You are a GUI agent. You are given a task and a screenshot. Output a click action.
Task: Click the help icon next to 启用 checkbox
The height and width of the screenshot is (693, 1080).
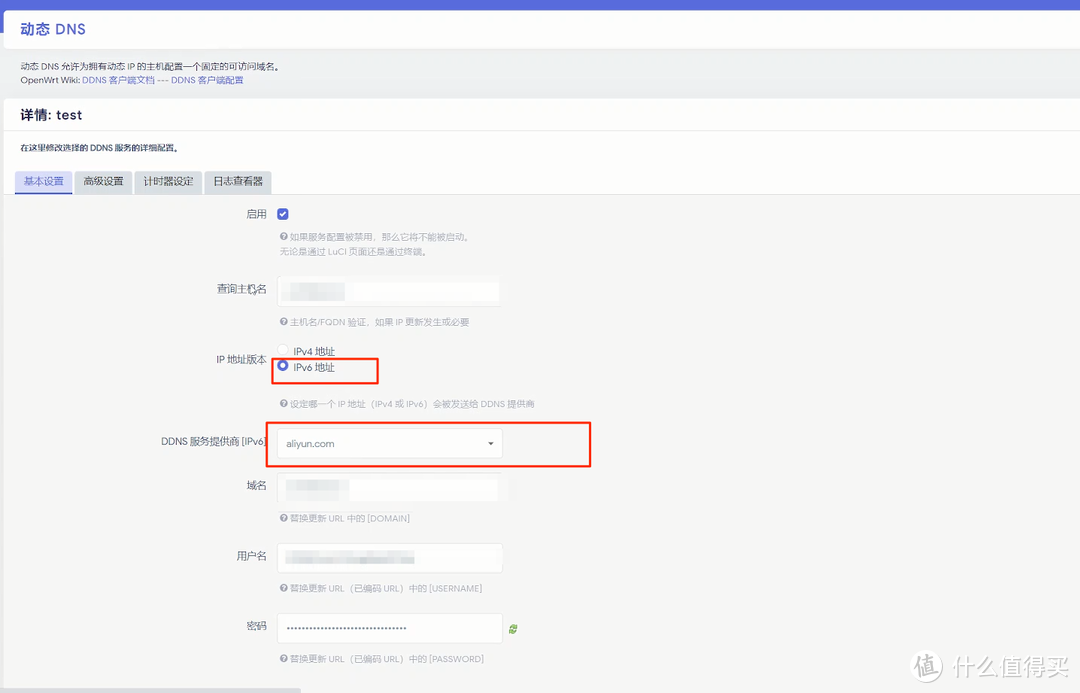click(x=282, y=237)
